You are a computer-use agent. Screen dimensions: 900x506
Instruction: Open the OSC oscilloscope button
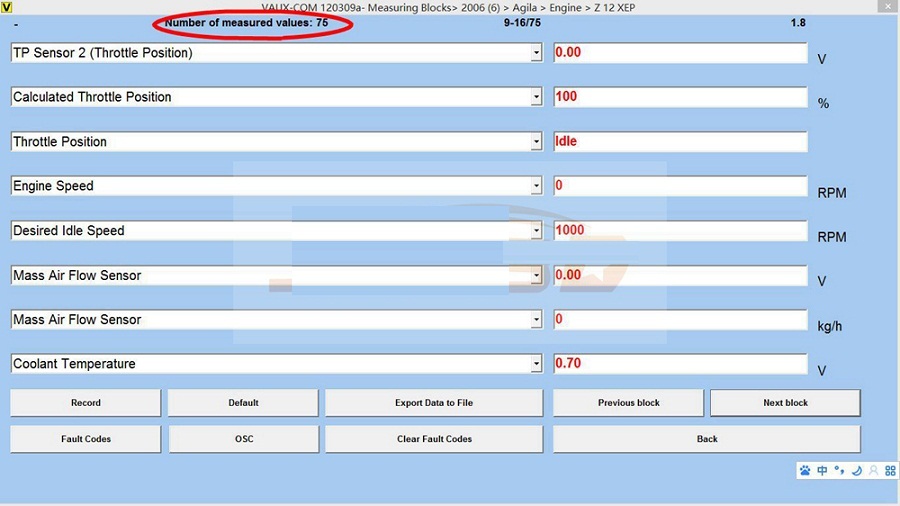[x=243, y=439]
